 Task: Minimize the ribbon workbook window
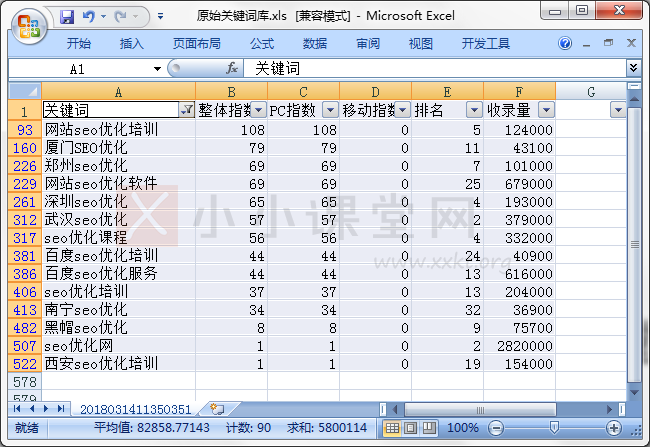tap(586, 44)
